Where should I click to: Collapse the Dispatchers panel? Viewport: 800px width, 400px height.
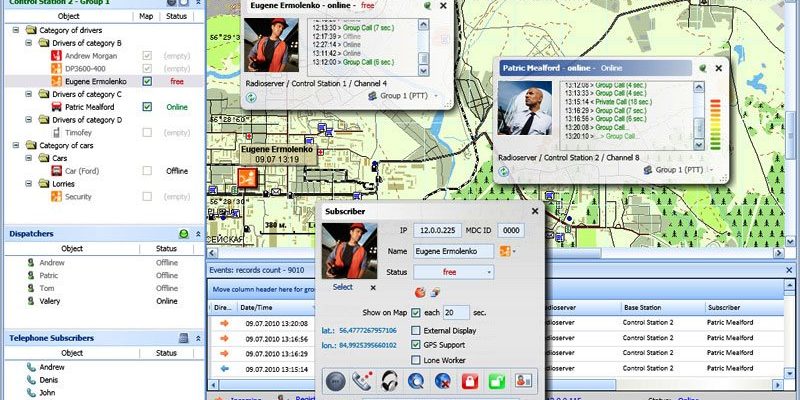tap(198, 233)
